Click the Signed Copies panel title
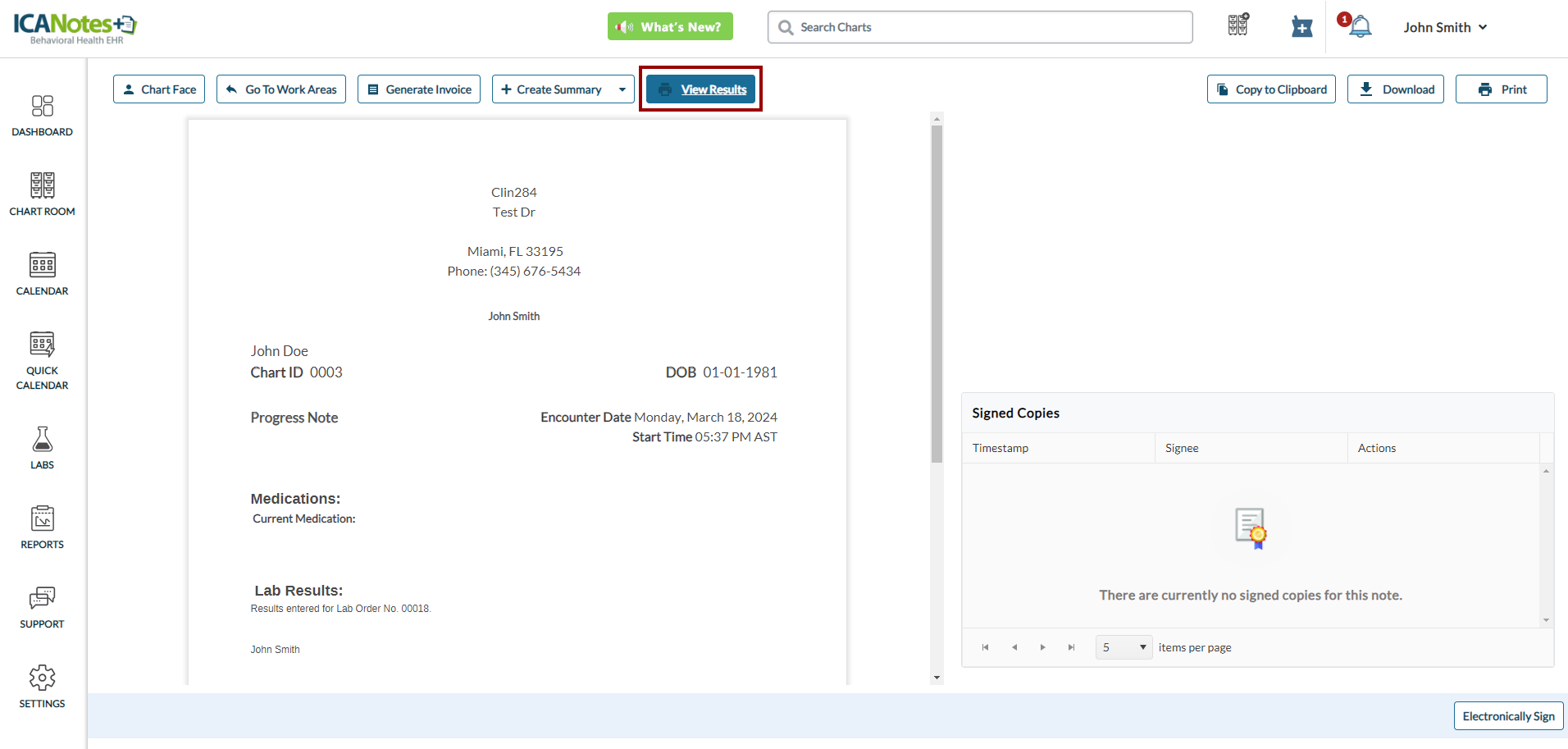Screen dimensions: 1568x749 click(1015, 413)
